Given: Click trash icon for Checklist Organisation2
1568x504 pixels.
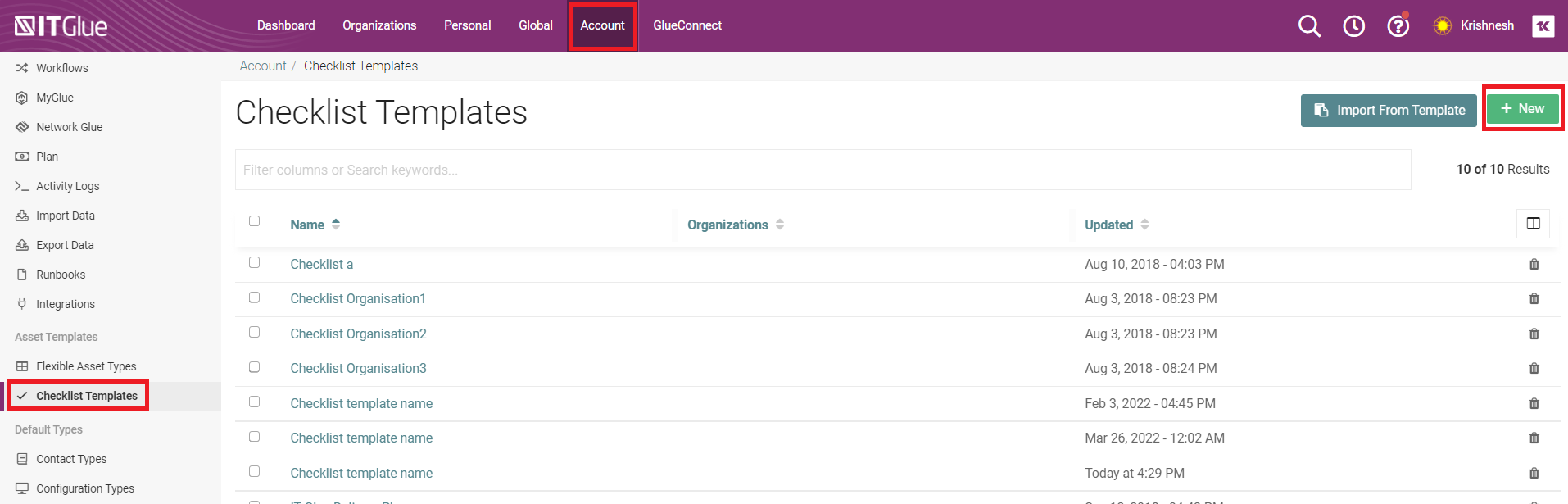Looking at the screenshot, I should click(x=1534, y=334).
